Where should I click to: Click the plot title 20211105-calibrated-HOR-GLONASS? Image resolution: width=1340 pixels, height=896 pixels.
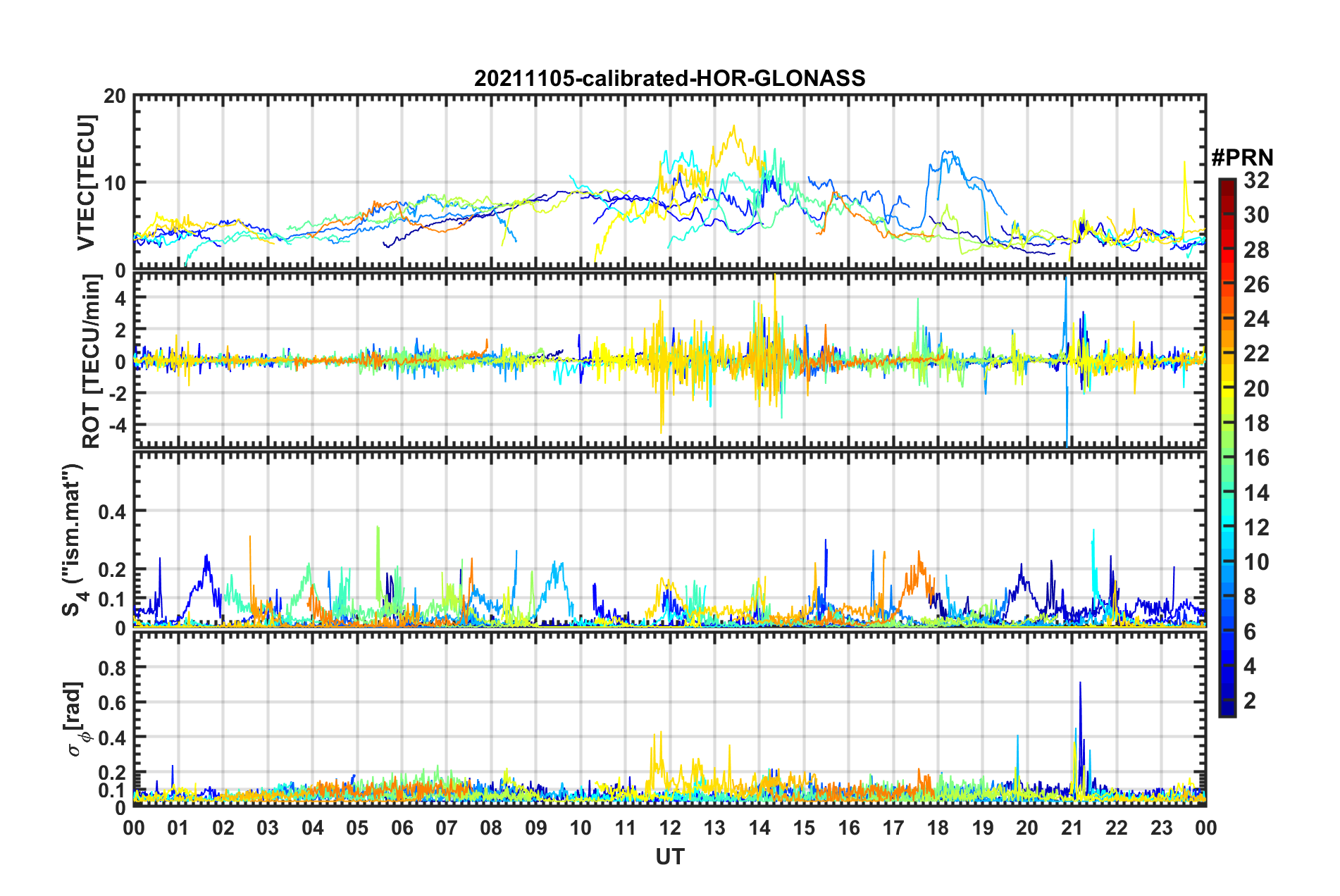tap(669, 77)
